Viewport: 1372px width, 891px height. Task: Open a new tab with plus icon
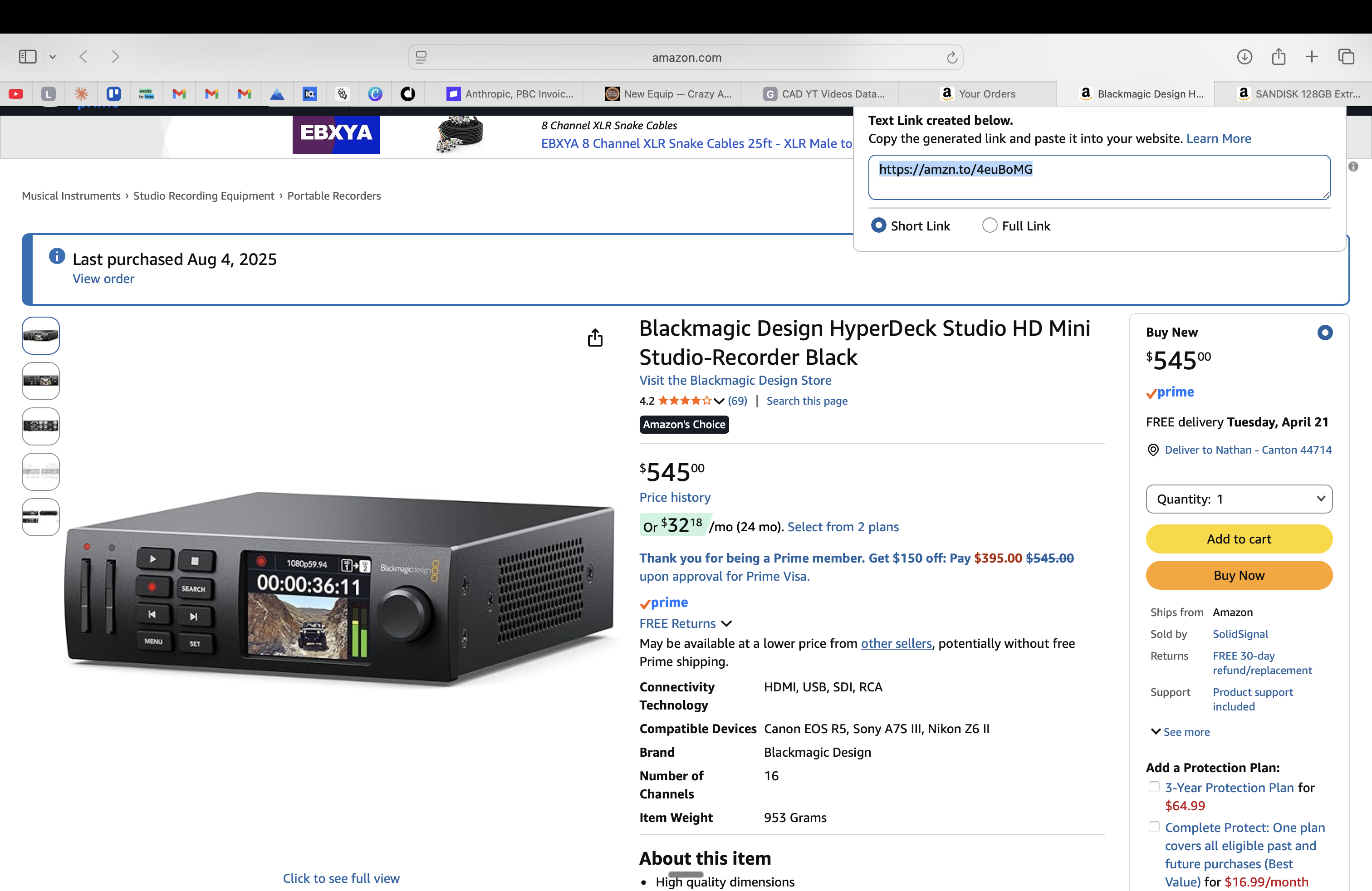[1312, 56]
